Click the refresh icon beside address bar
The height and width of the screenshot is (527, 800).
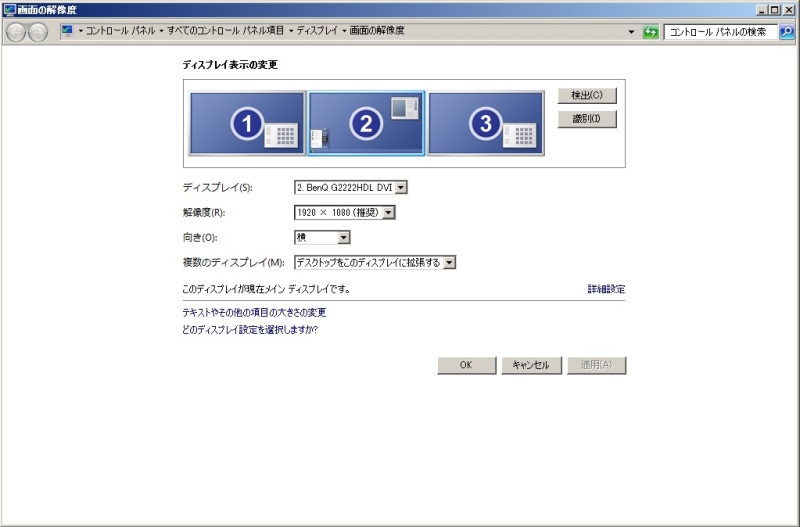[x=651, y=32]
